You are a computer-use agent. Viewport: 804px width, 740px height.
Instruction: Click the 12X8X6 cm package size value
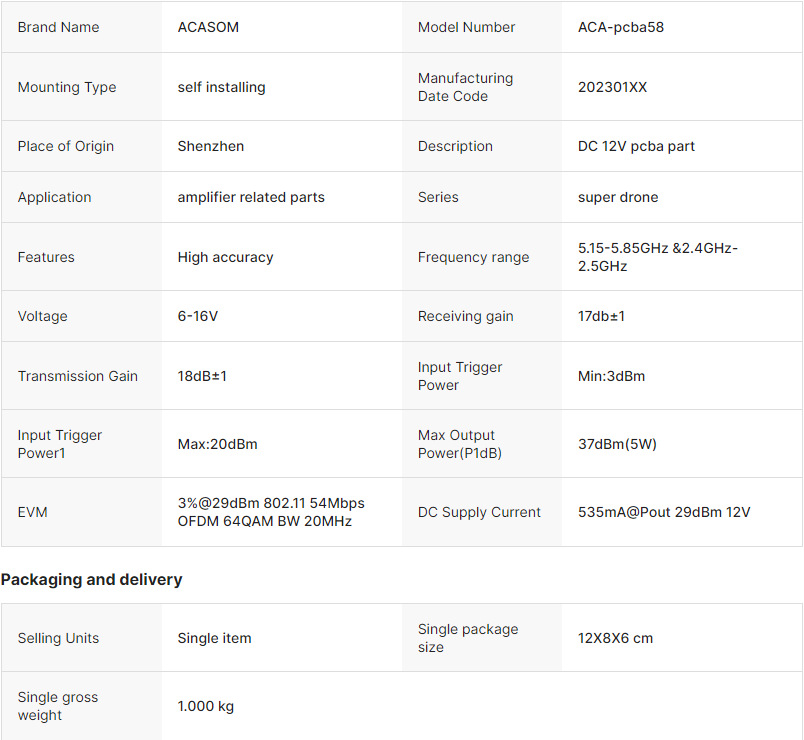[x=615, y=638]
